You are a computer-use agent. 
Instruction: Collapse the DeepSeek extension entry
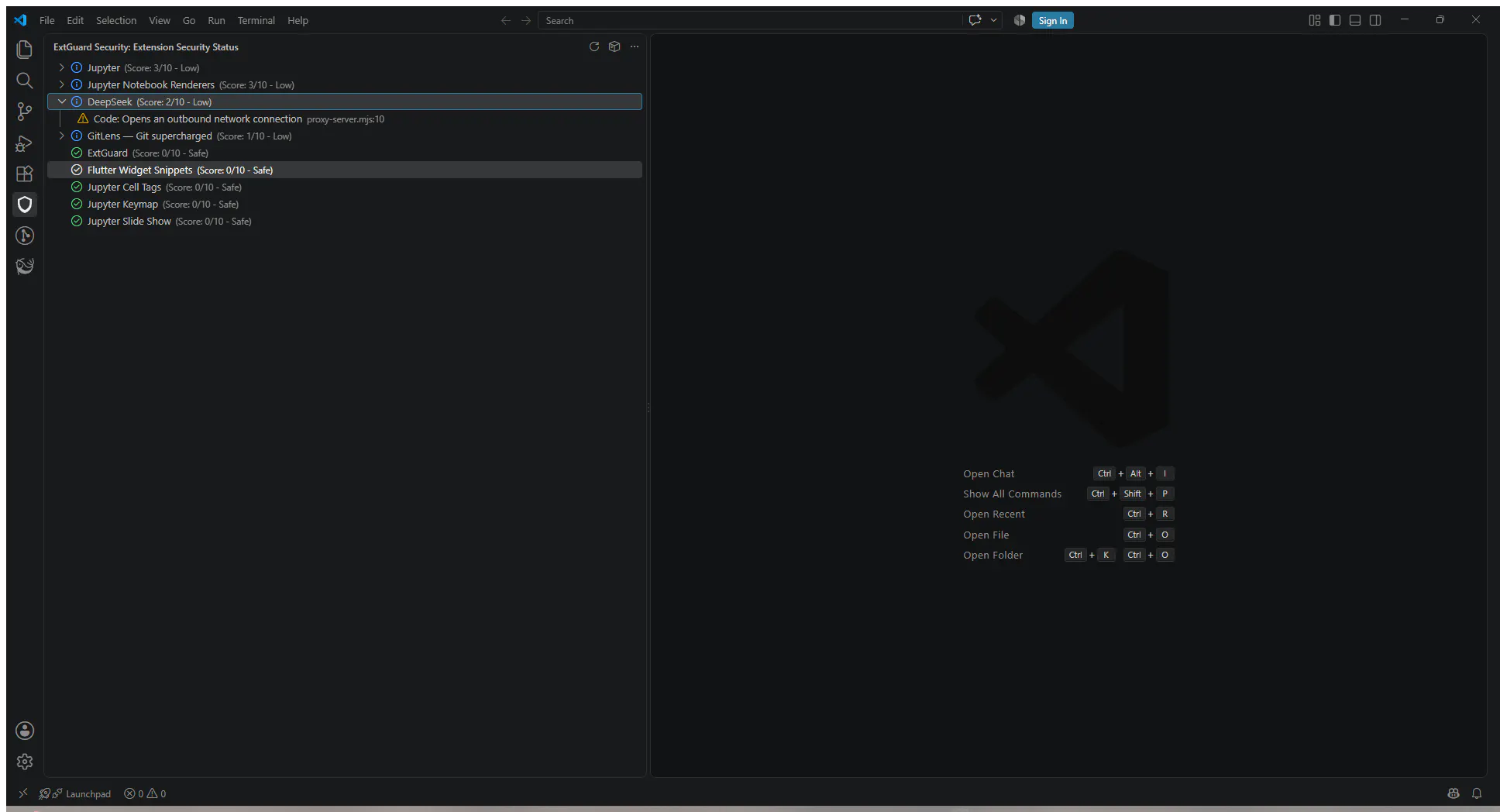coord(62,101)
